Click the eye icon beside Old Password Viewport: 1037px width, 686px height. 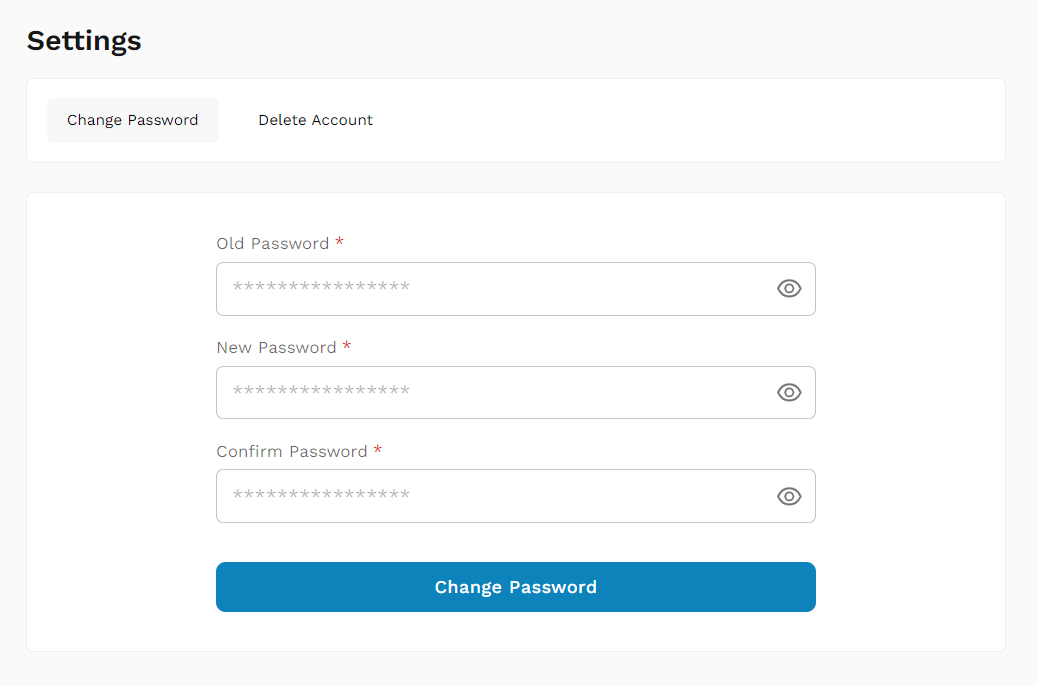[x=789, y=288]
